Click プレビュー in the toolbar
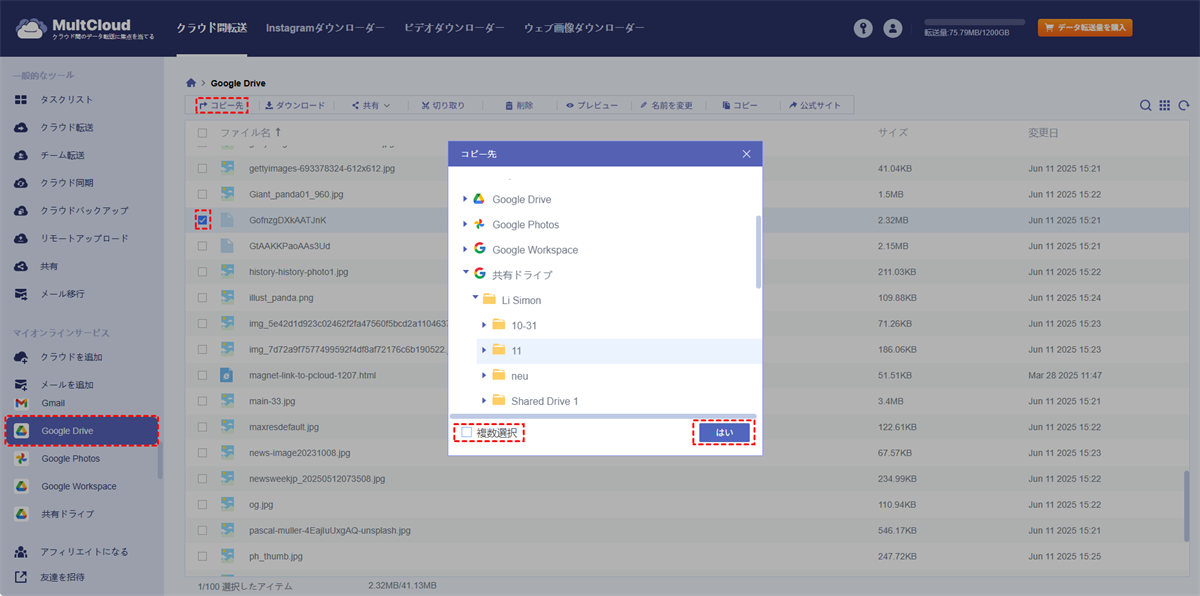The image size is (1200, 596). click(x=592, y=105)
